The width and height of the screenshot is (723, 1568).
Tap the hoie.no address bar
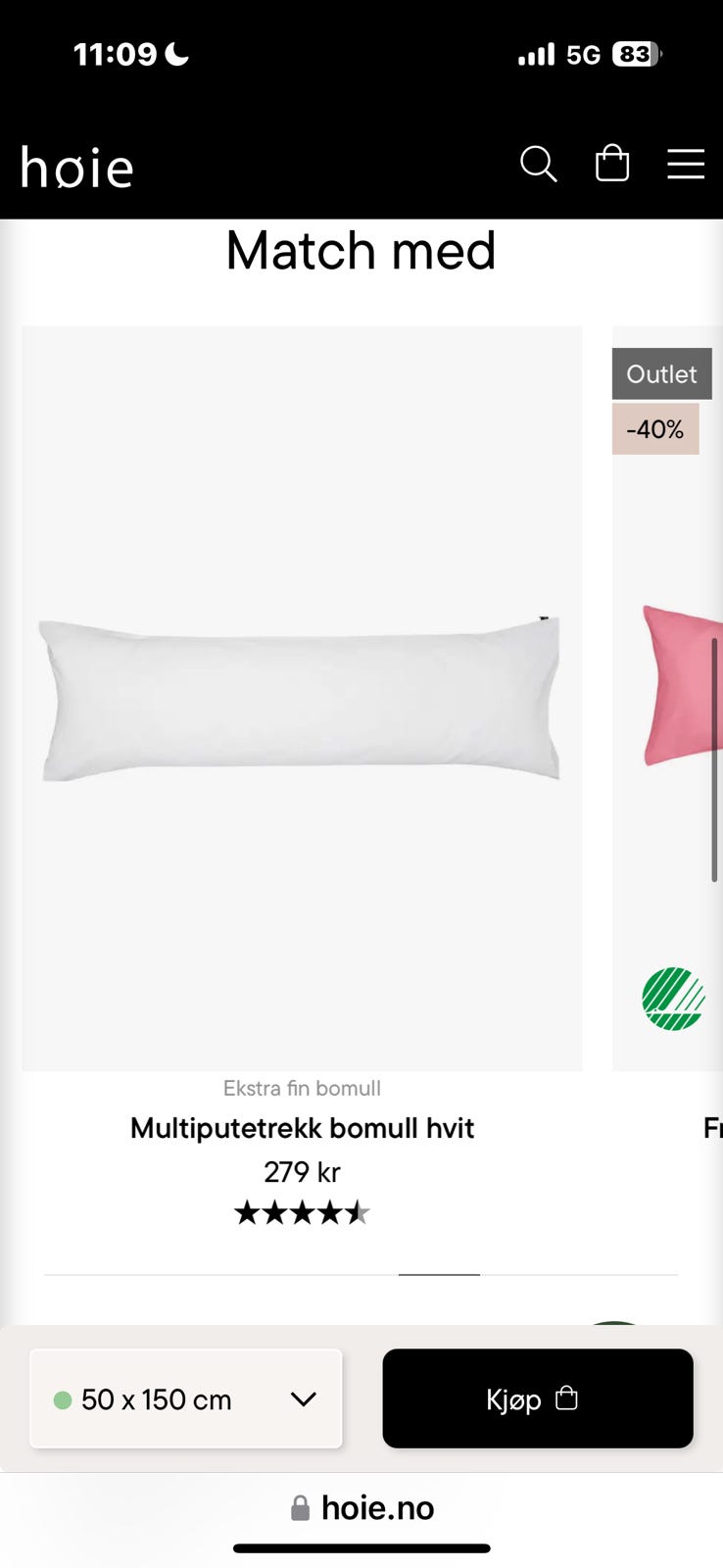pyautogui.click(x=361, y=1508)
